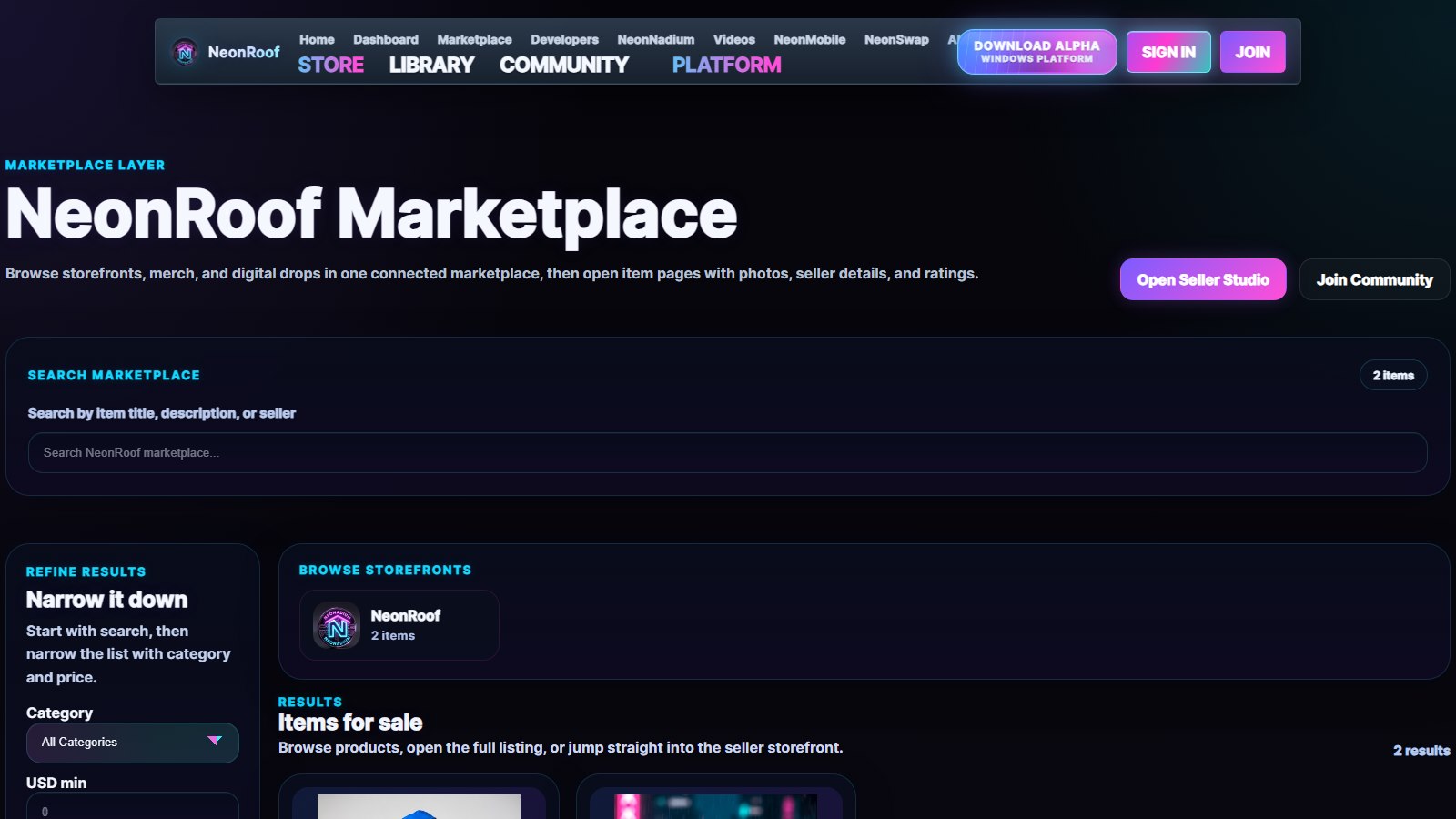Screen dimensions: 1456x819
Task: Expand the All Categories dropdown
Action: [133, 743]
